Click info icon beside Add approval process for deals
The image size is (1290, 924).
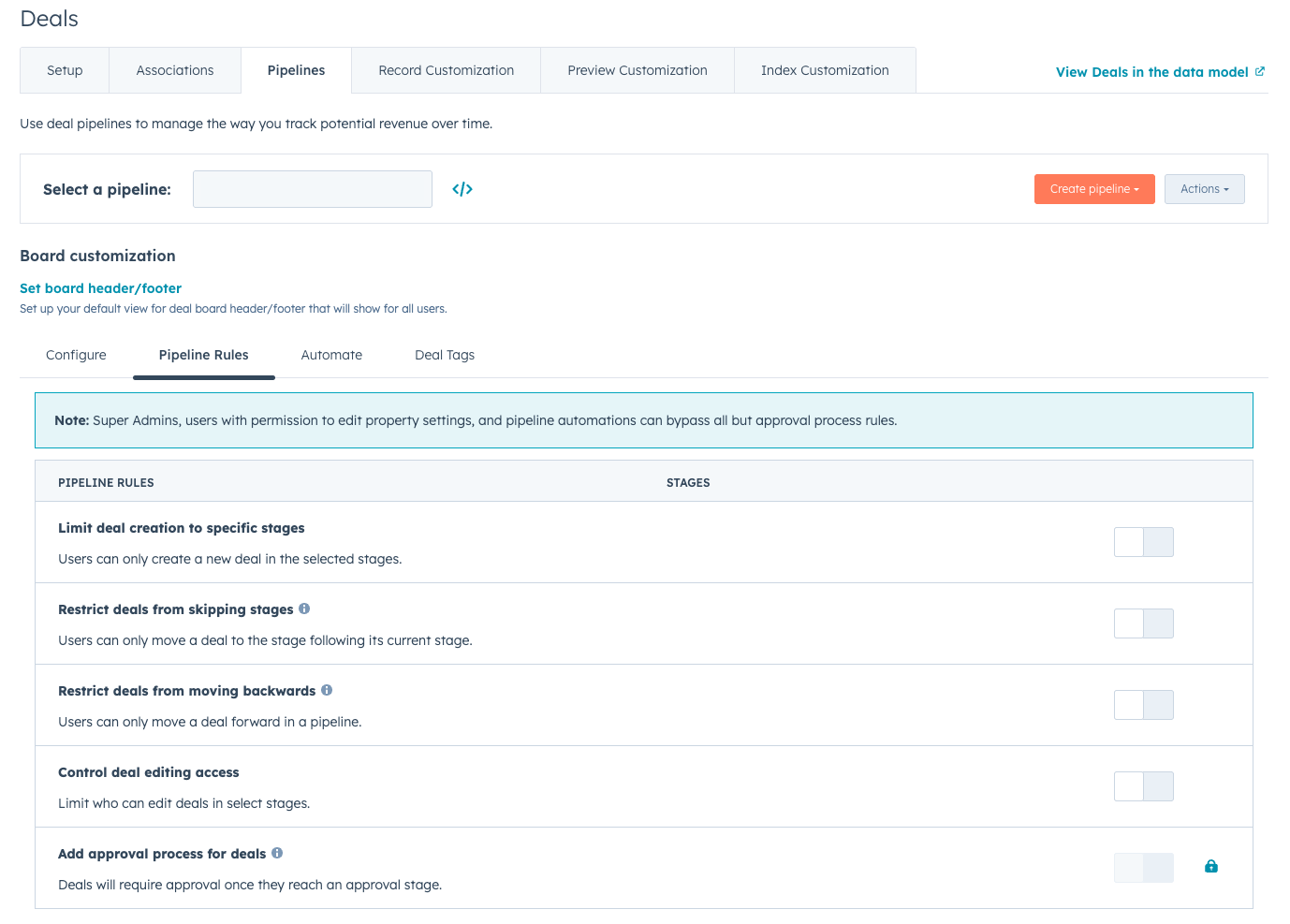277,853
